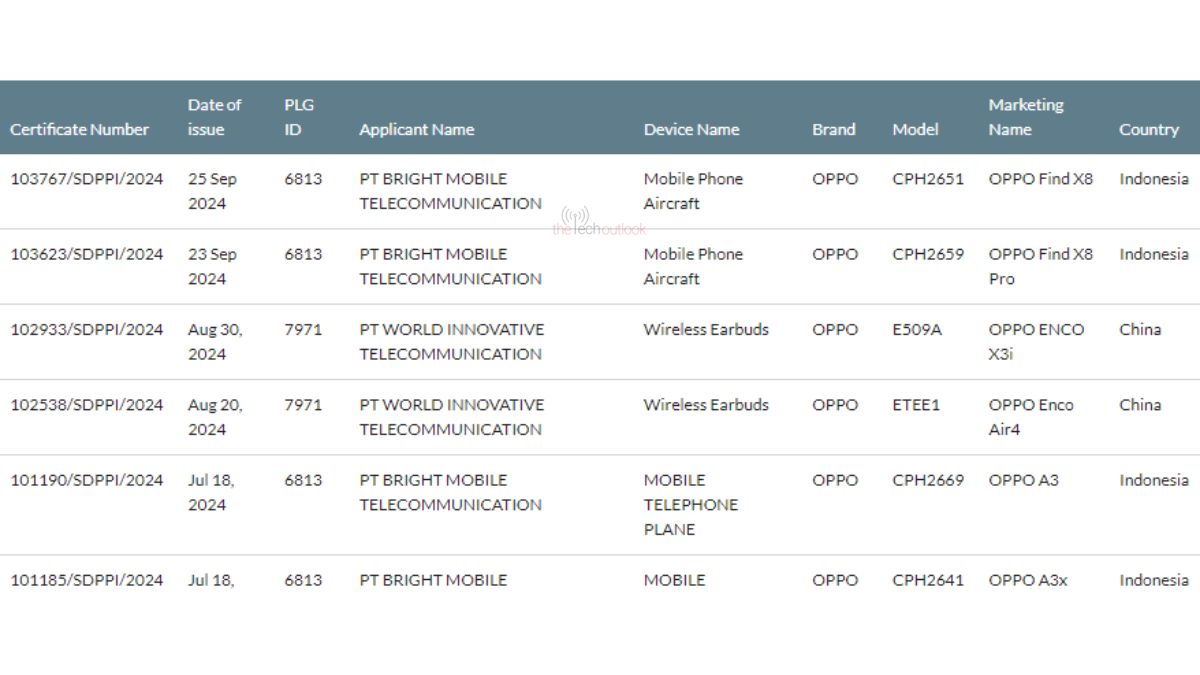The height and width of the screenshot is (675, 1200).
Task: Sort by Certificate Number column header
Action: pyautogui.click(x=79, y=129)
